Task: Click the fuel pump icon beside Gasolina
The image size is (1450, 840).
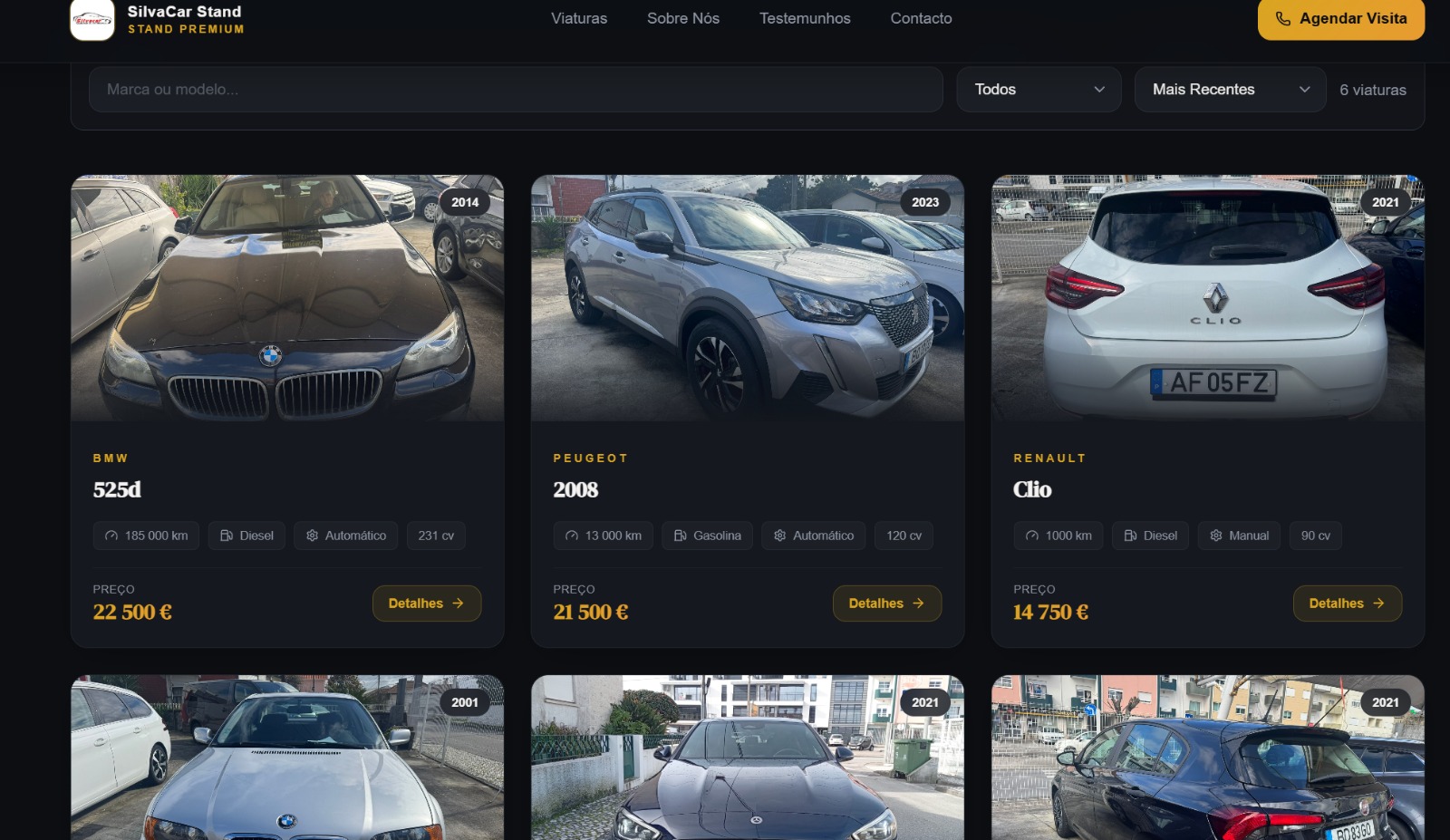Action: click(x=680, y=536)
